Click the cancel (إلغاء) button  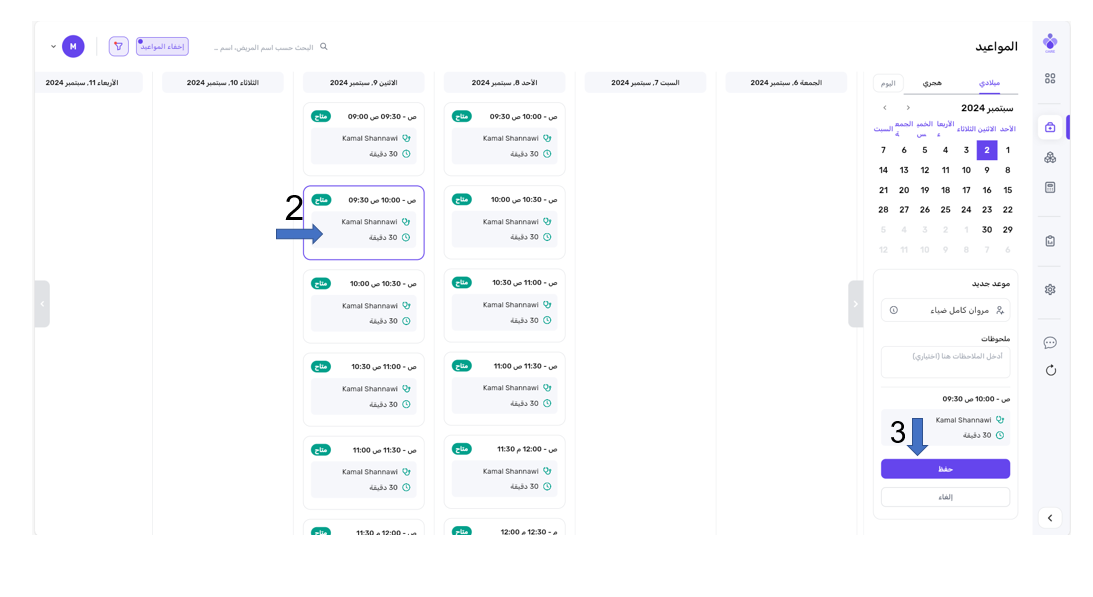945,497
